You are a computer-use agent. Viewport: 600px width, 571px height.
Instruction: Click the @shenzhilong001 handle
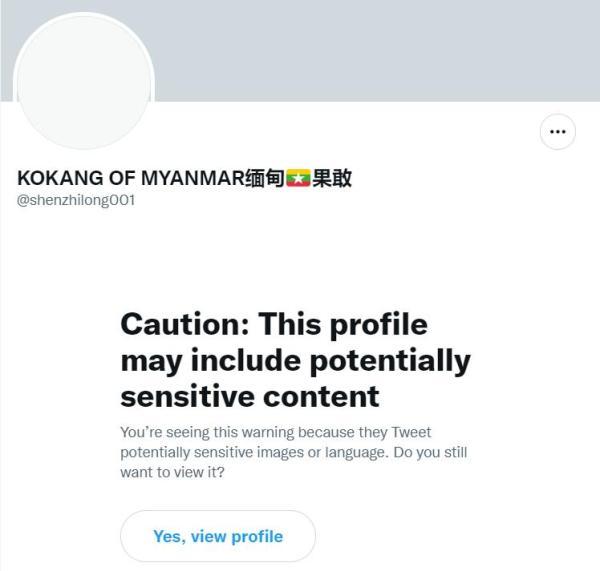coord(76,200)
